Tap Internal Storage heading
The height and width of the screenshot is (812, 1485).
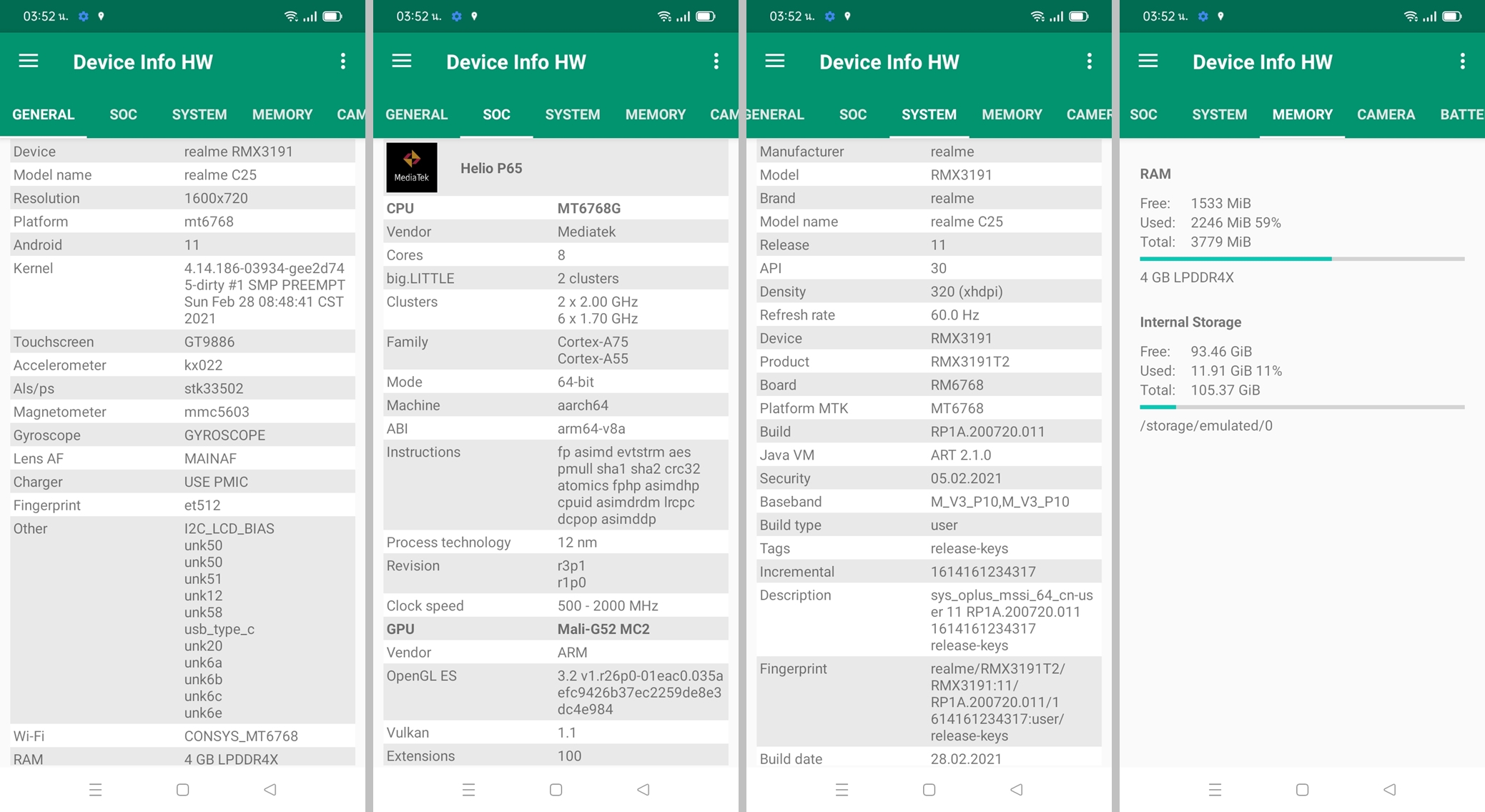(x=1190, y=322)
